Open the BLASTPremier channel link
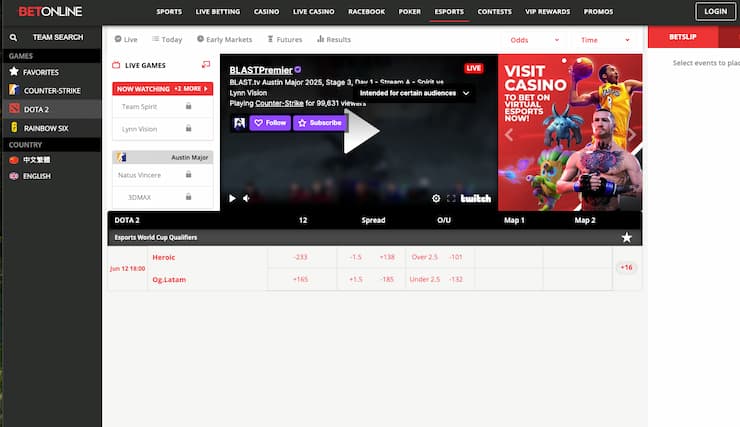740x427 pixels. coord(261,70)
